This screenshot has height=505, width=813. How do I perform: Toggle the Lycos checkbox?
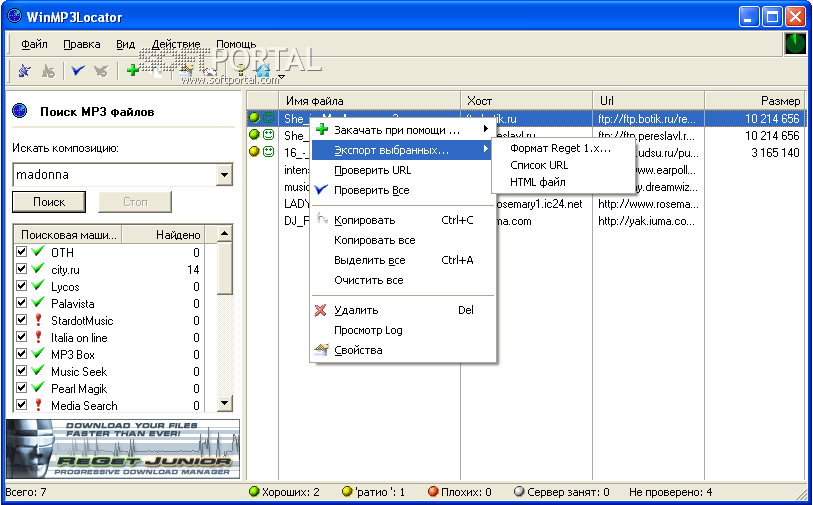pos(21,286)
